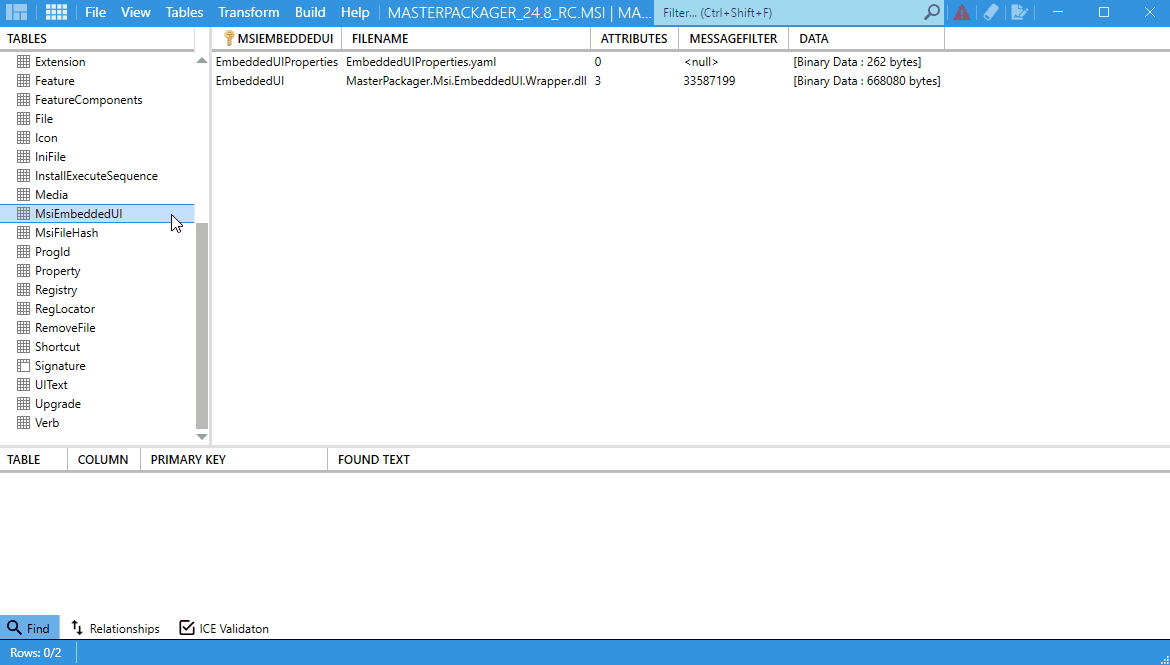Open the Help menu

pos(355,13)
